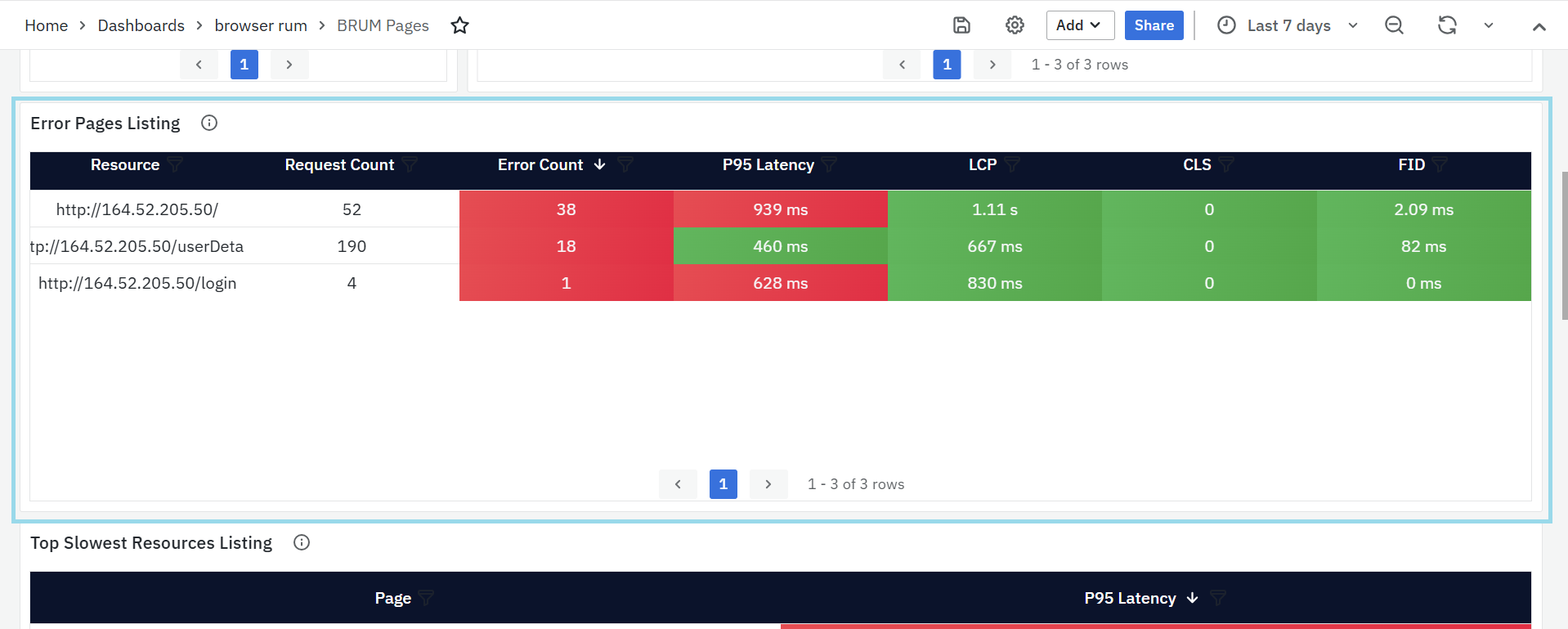The height and width of the screenshot is (629, 1568).
Task: Click the zoom out time range icon
Action: pyautogui.click(x=1394, y=25)
